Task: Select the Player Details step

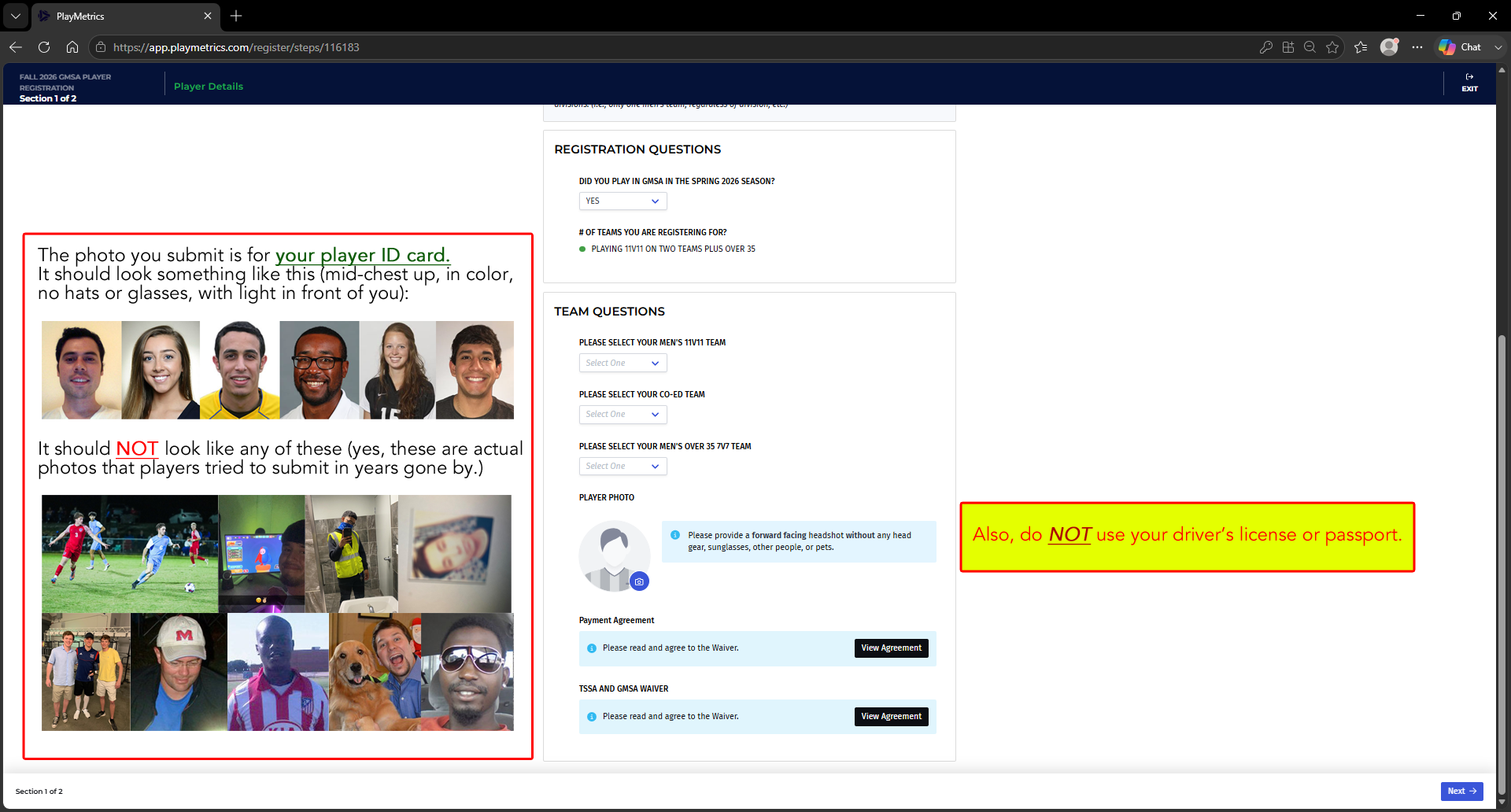Action: pos(209,87)
